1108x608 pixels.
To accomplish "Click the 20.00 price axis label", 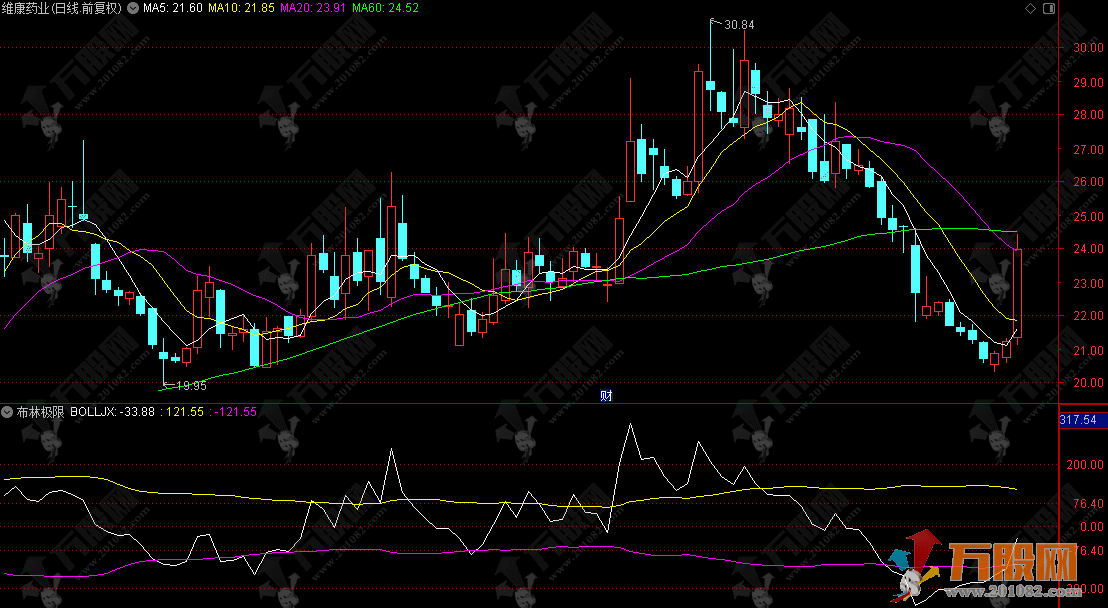I will [1086, 383].
